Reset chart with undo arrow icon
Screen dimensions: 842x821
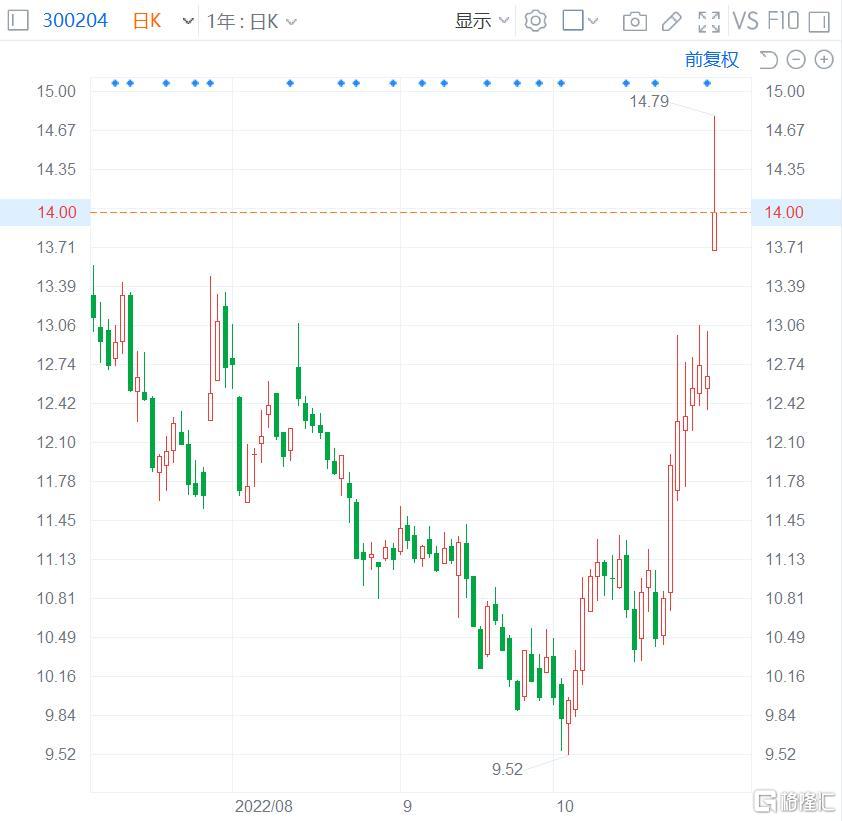point(768,59)
